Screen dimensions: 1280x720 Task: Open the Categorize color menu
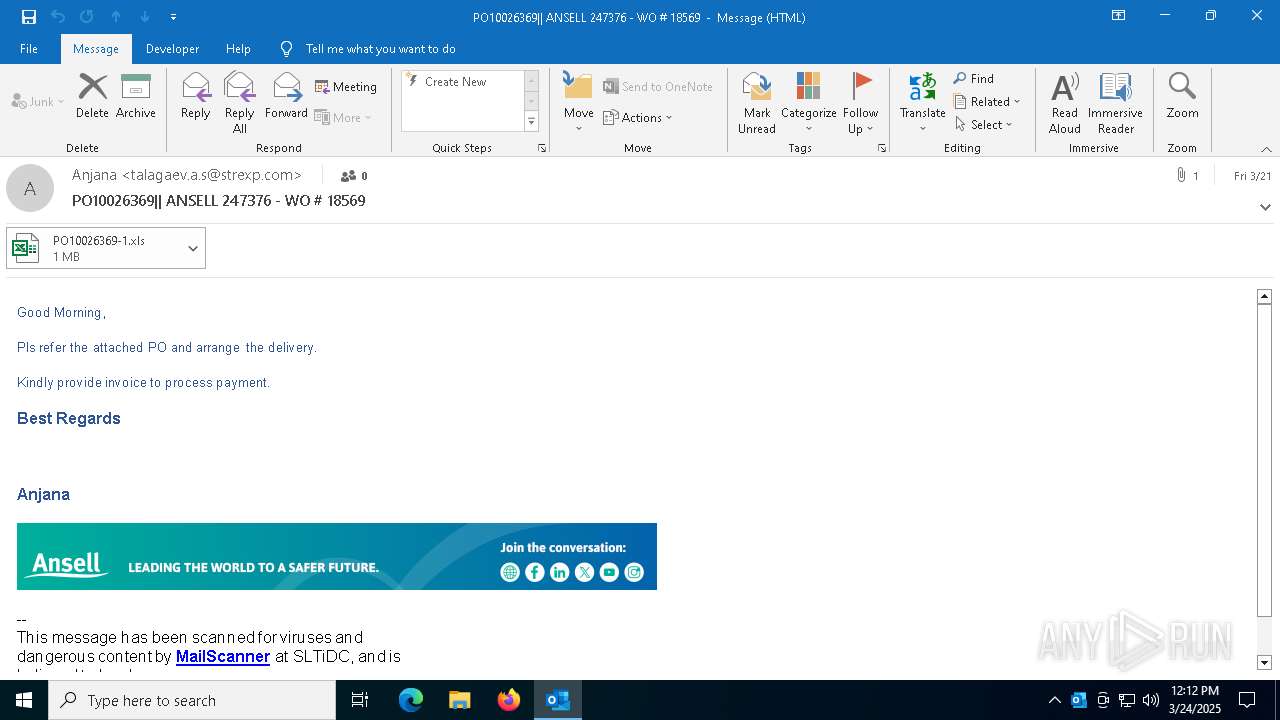pyautogui.click(x=808, y=103)
